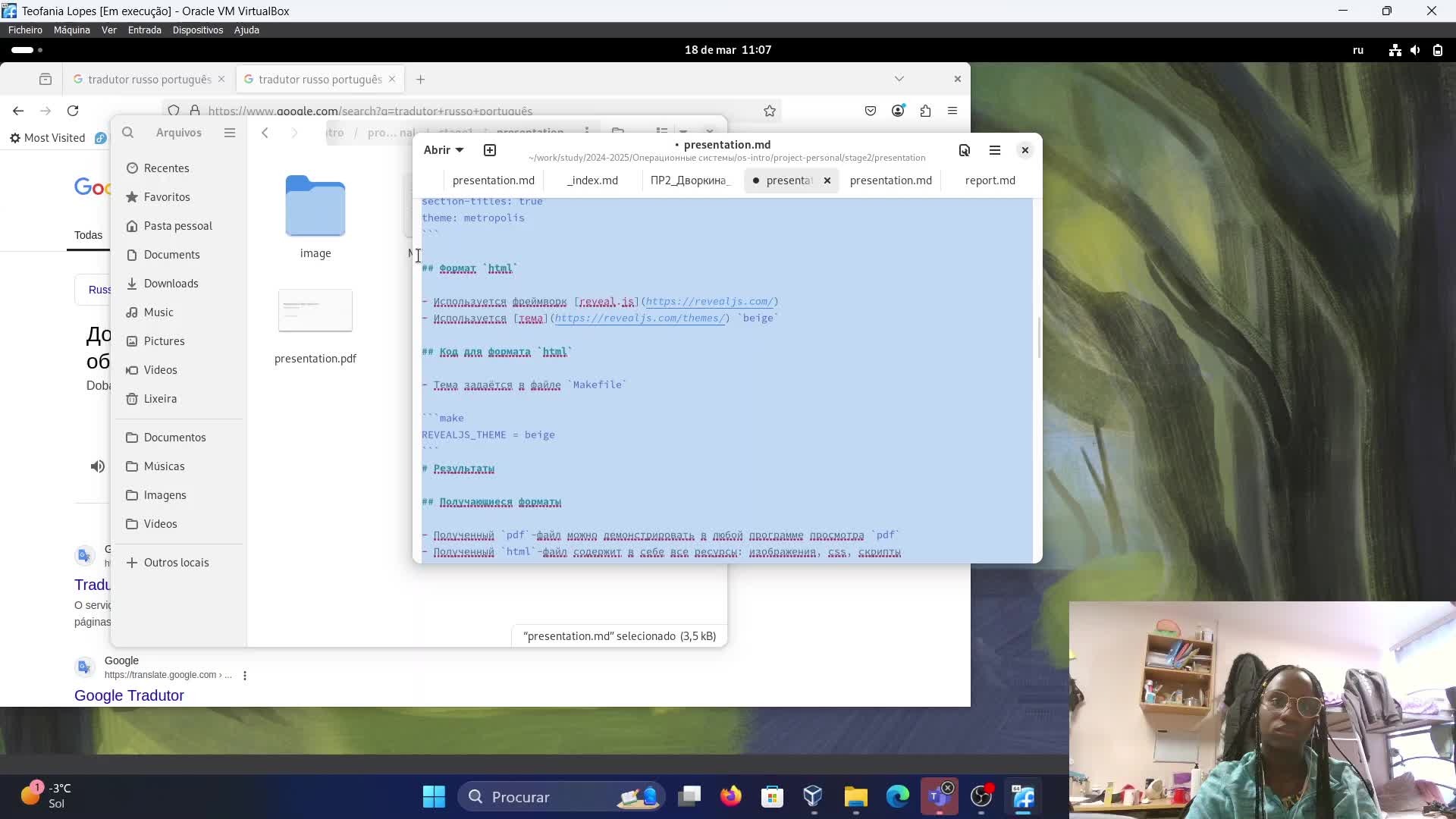Open Music in the files sidebar

[179, 312]
